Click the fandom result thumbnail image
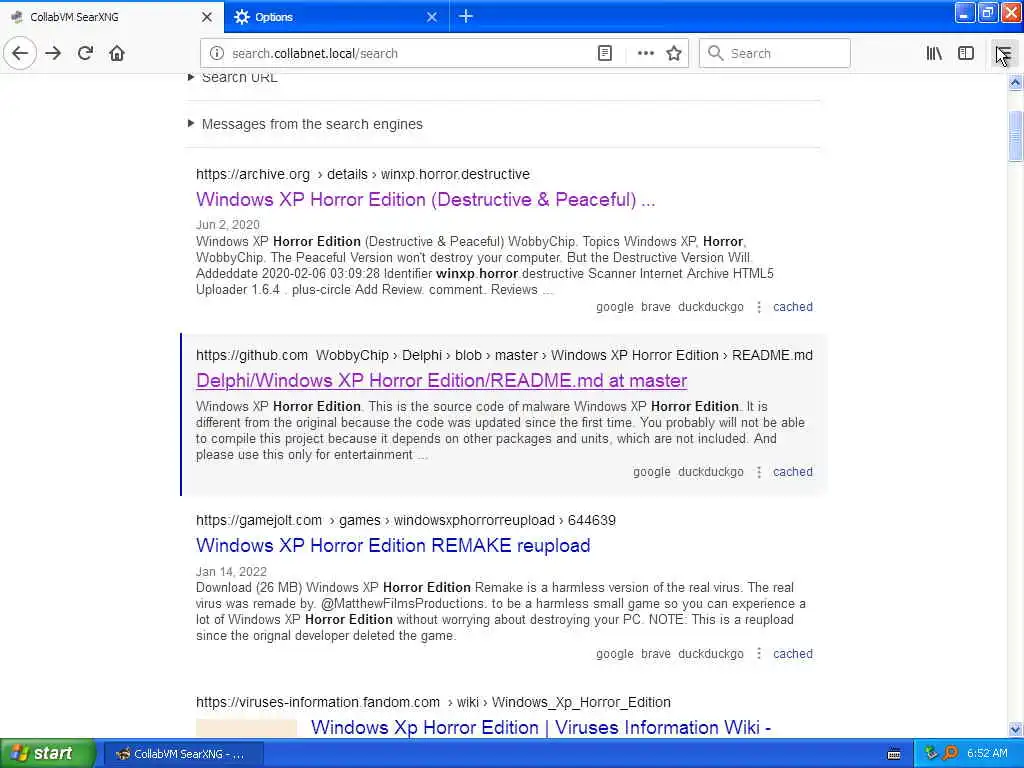1024x768 pixels. 246,728
